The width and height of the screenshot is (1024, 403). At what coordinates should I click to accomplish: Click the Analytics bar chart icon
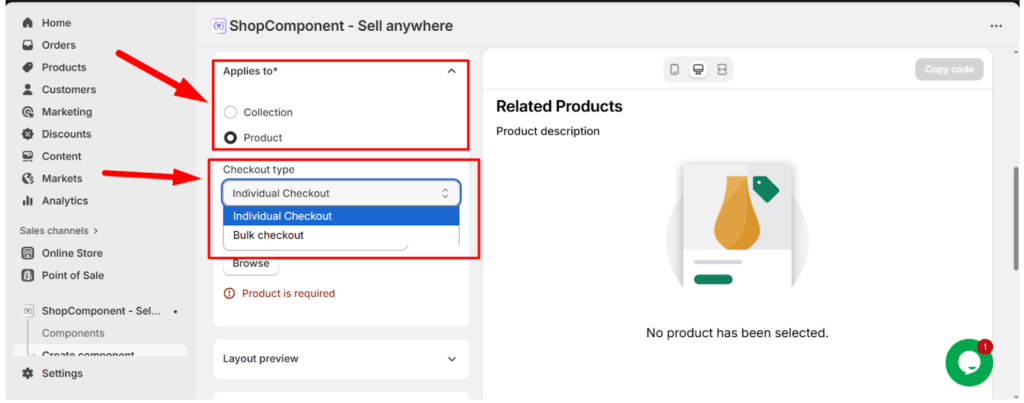click(x=27, y=201)
